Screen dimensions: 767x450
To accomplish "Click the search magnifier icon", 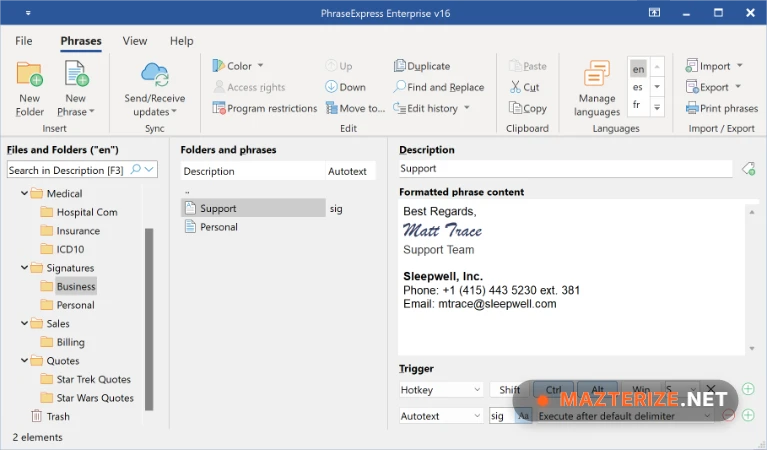I will (135, 169).
